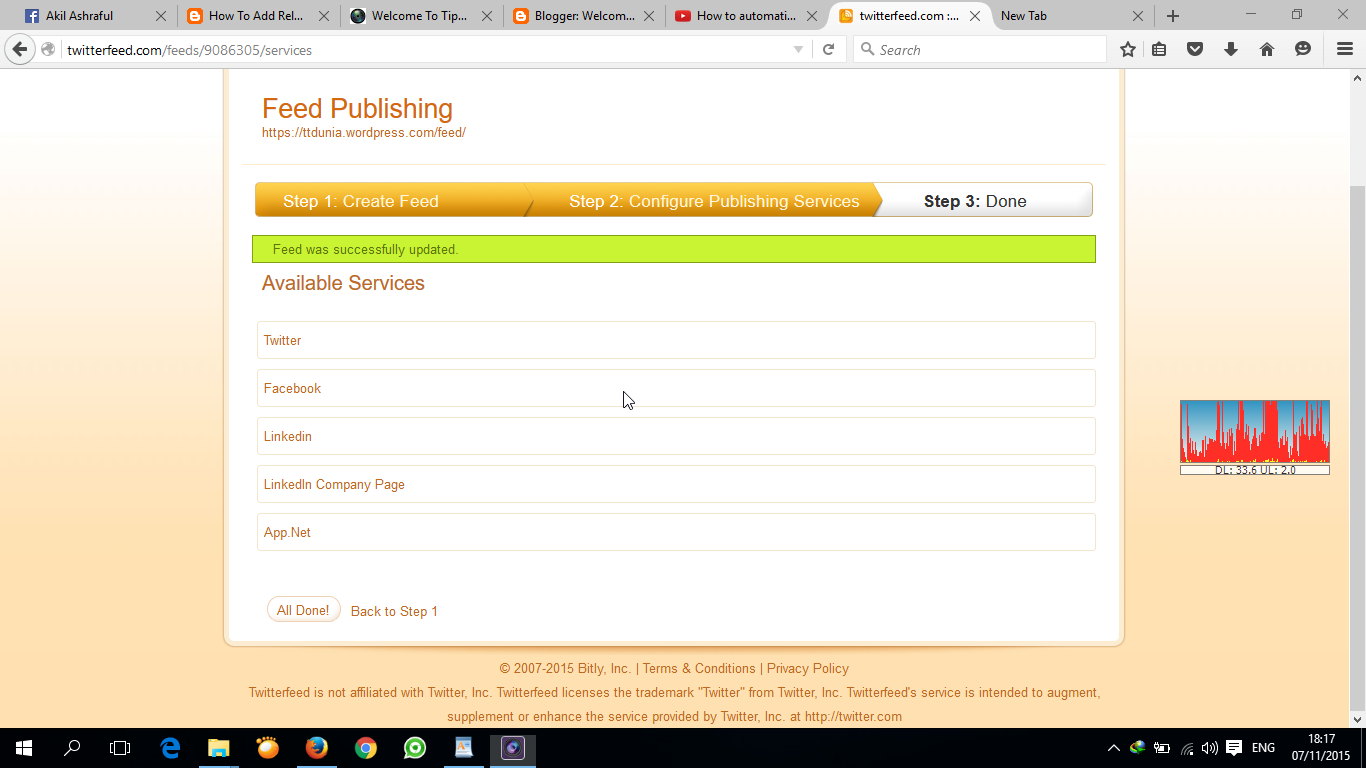This screenshot has height=768, width=1366.
Task: Open the URL history dropdown arrow
Action: pyautogui.click(x=798, y=50)
